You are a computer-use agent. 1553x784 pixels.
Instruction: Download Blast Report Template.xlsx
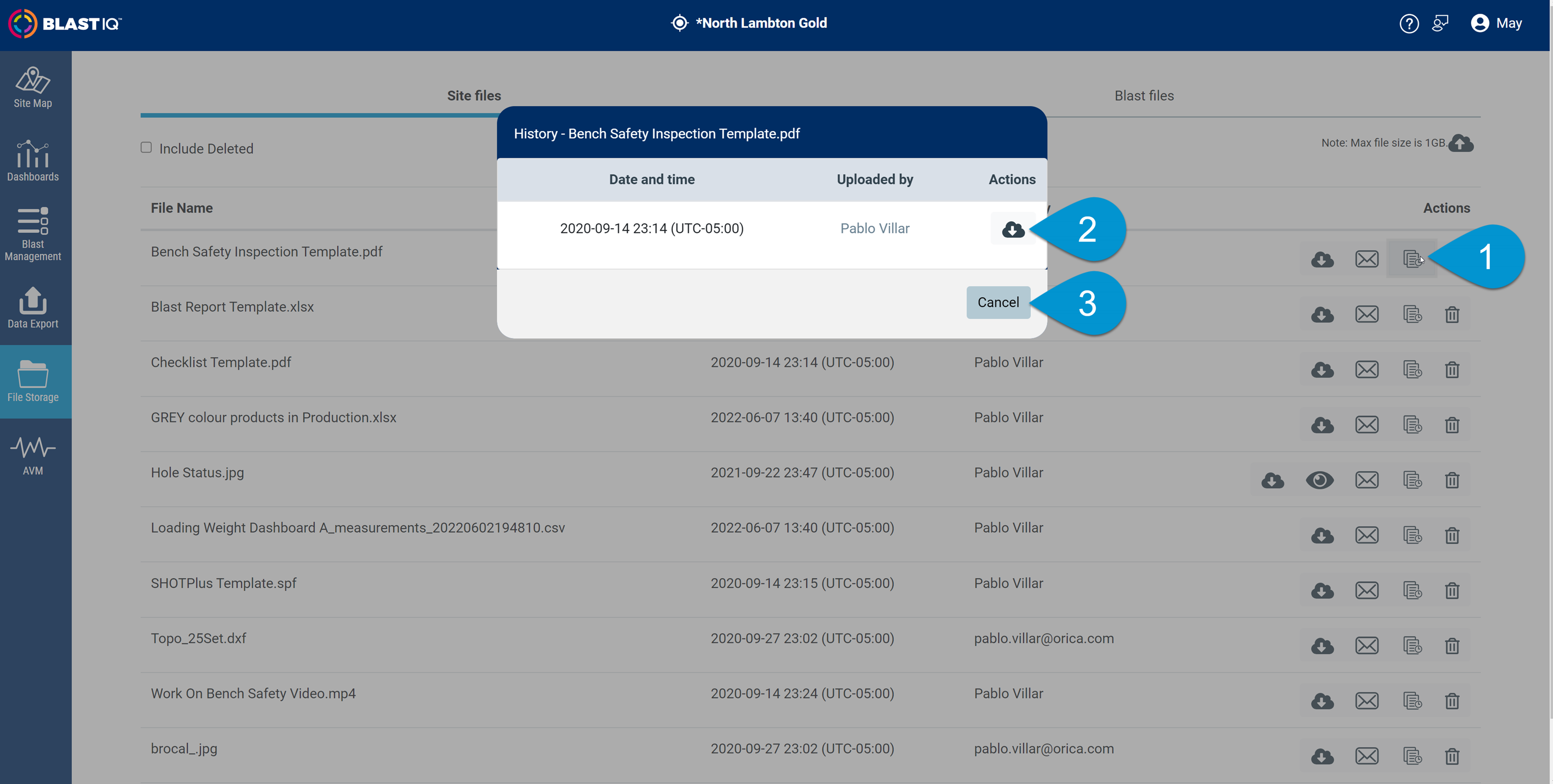(1322, 315)
